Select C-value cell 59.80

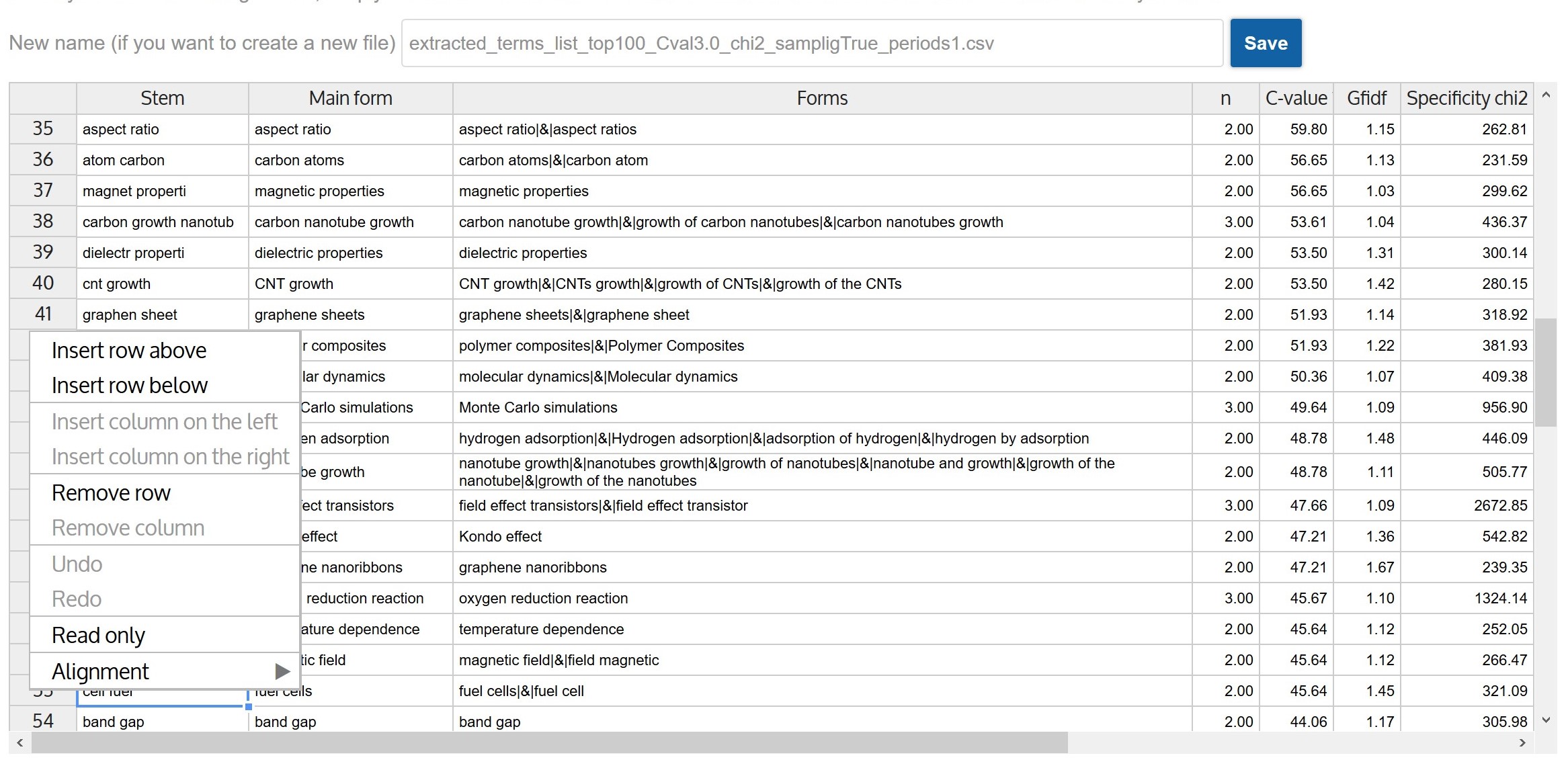click(x=1296, y=129)
